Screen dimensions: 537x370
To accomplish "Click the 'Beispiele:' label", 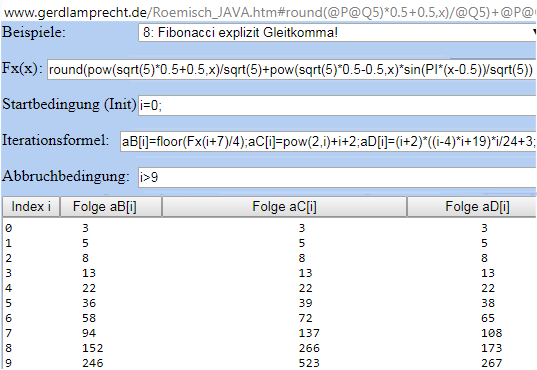I will coord(34,33).
